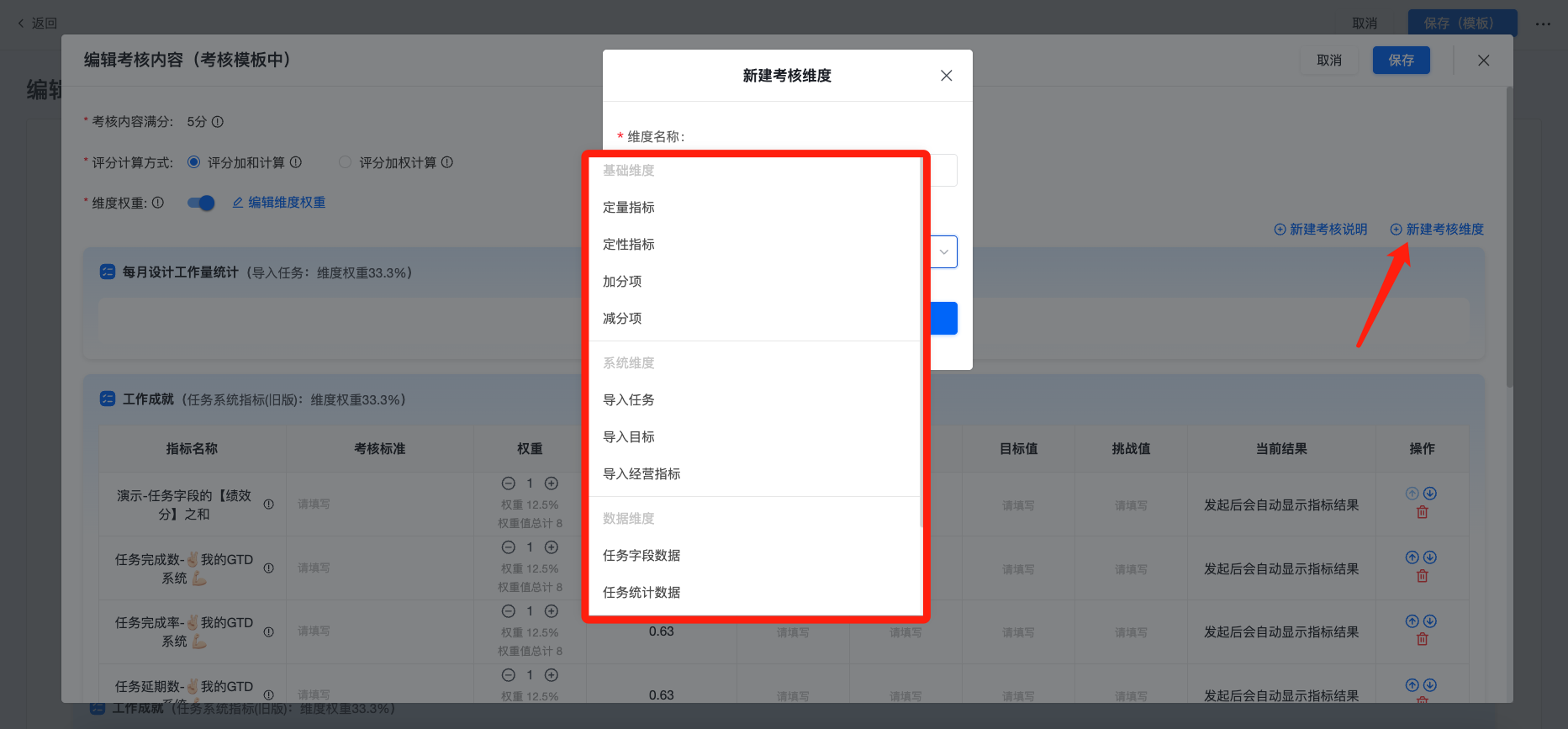
Task: Click 新建考核维度 link
Action: tap(1437, 230)
